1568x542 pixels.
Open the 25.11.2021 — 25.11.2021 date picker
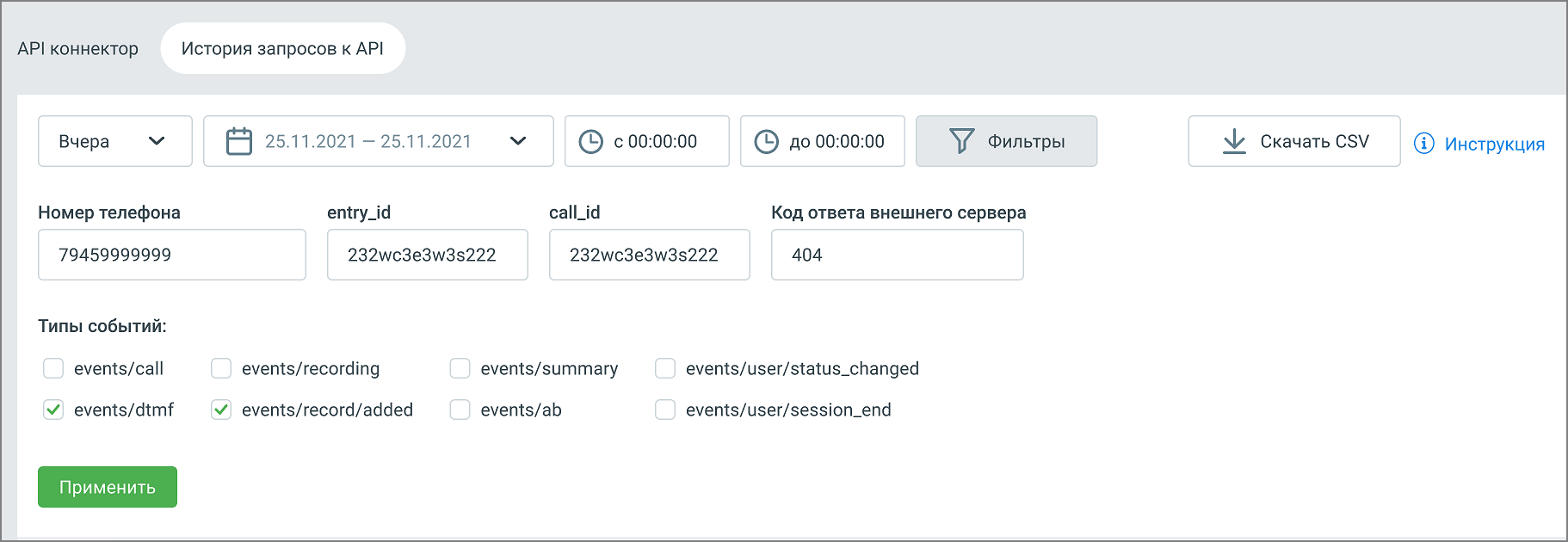point(379,141)
